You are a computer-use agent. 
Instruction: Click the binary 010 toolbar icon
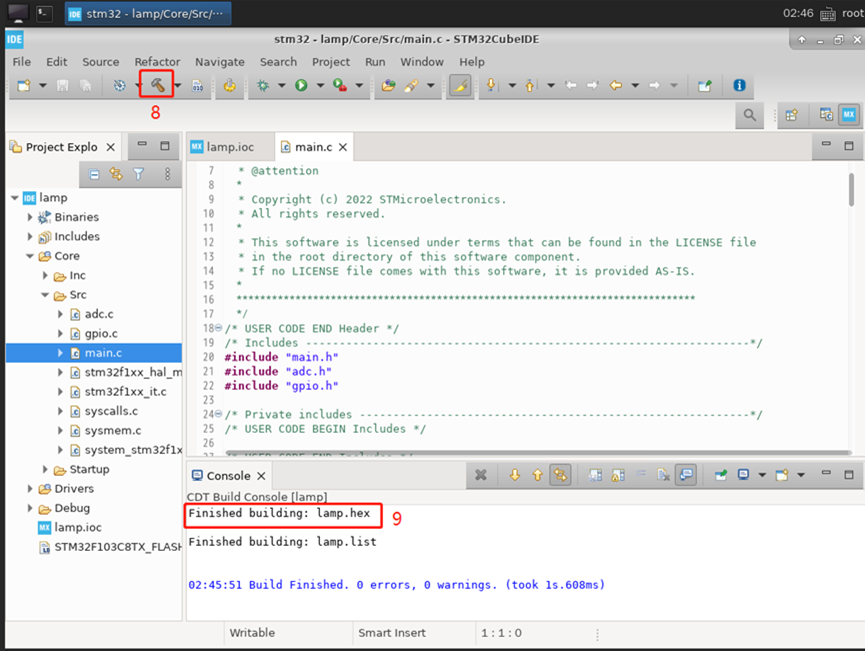point(197,86)
